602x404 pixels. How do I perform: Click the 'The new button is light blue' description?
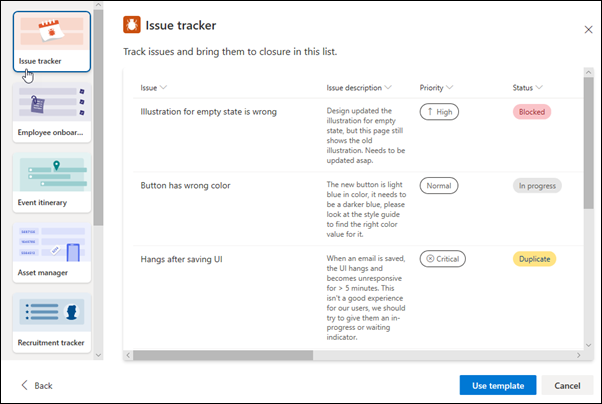point(366,209)
